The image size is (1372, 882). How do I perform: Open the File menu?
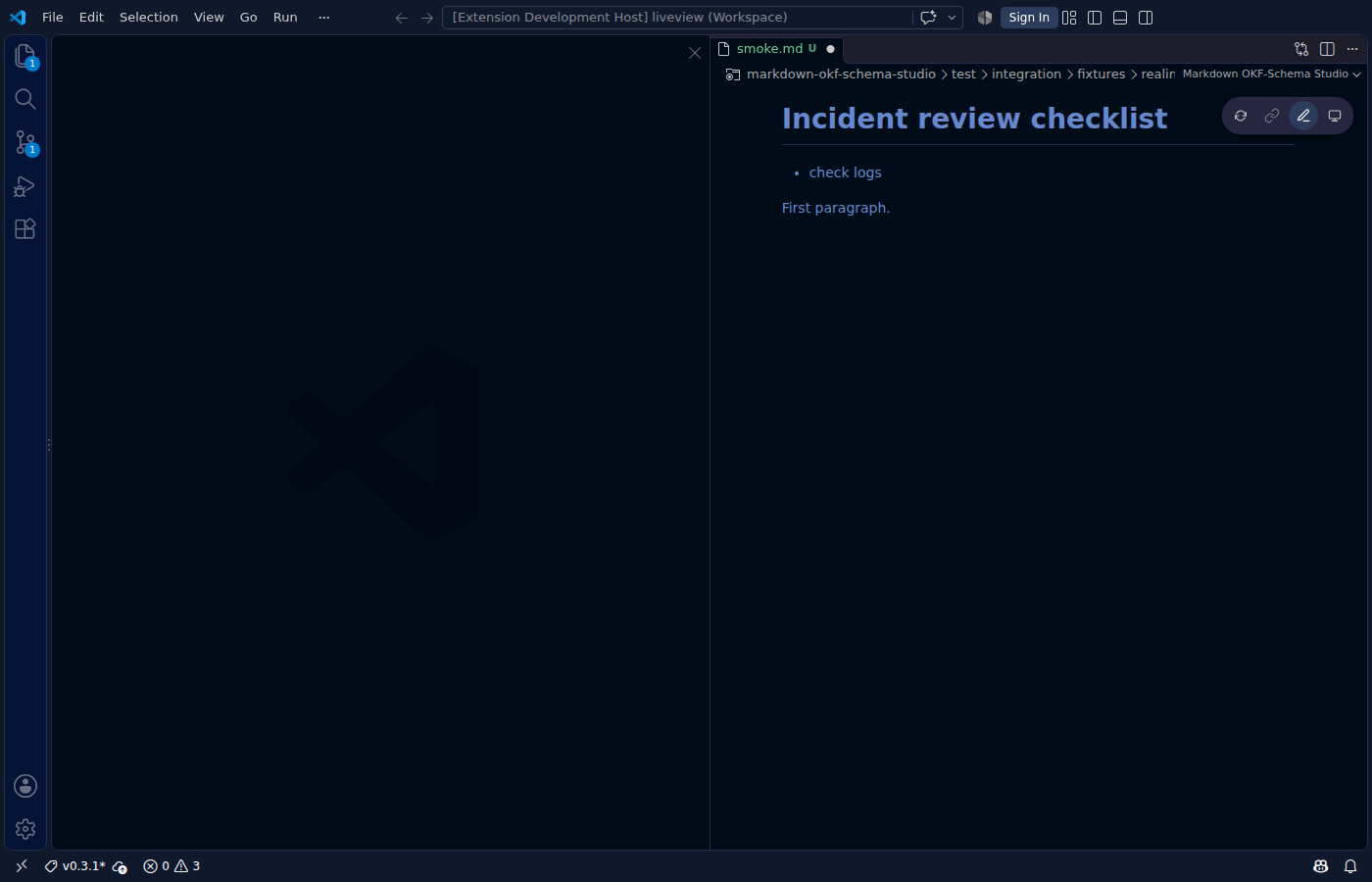tap(53, 17)
